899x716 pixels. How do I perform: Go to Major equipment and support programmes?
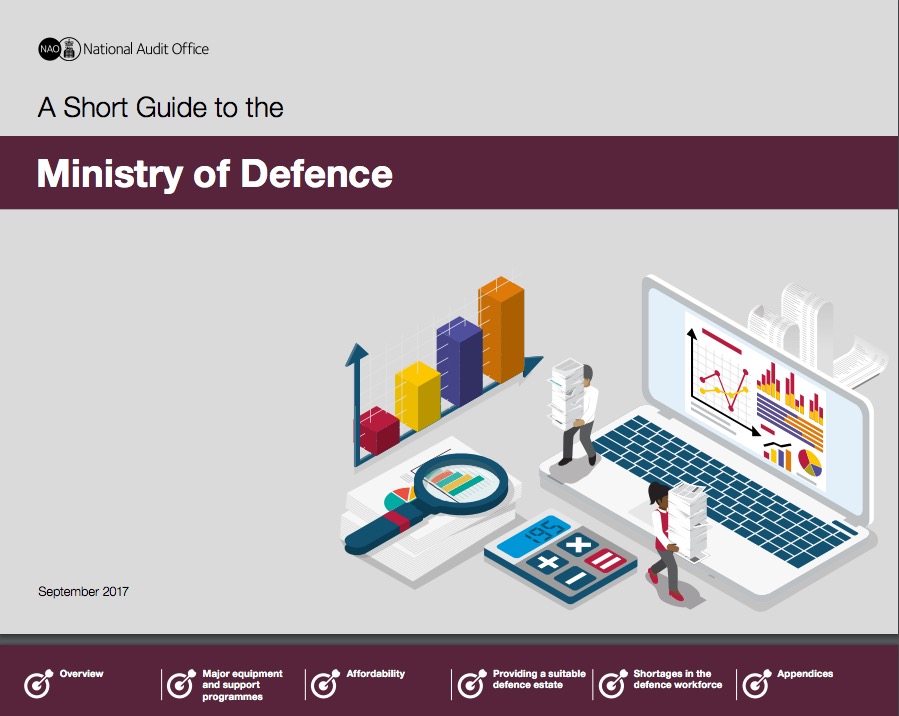242,685
